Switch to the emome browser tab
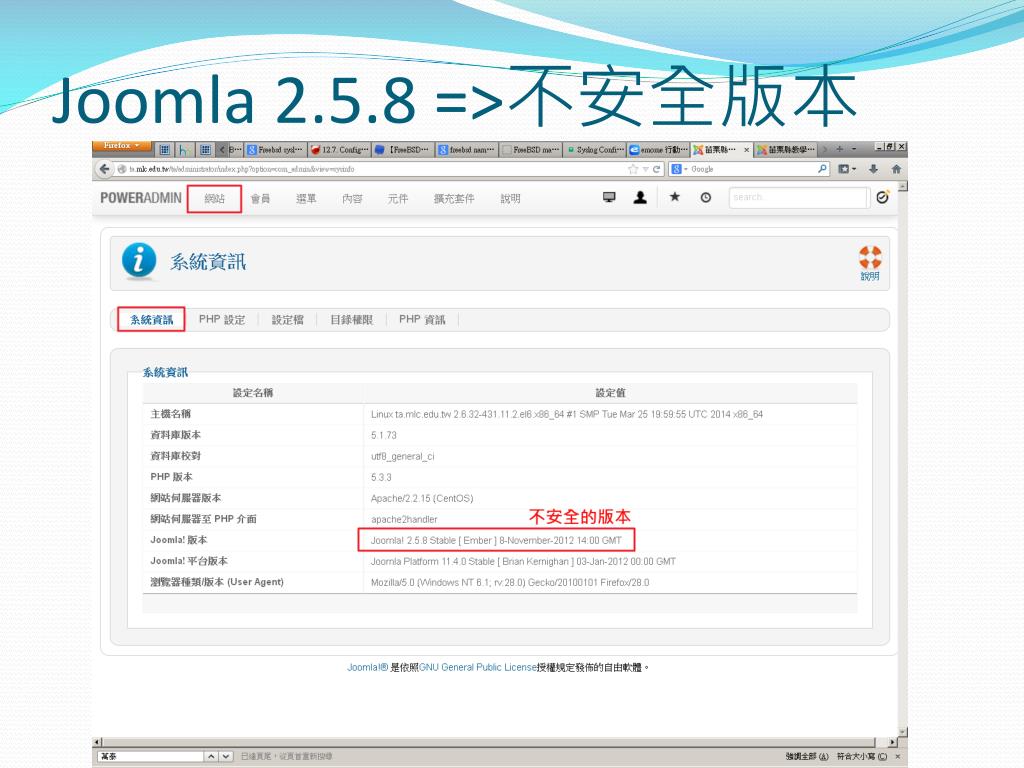Screen dimensions: 1024x768 point(658,150)
